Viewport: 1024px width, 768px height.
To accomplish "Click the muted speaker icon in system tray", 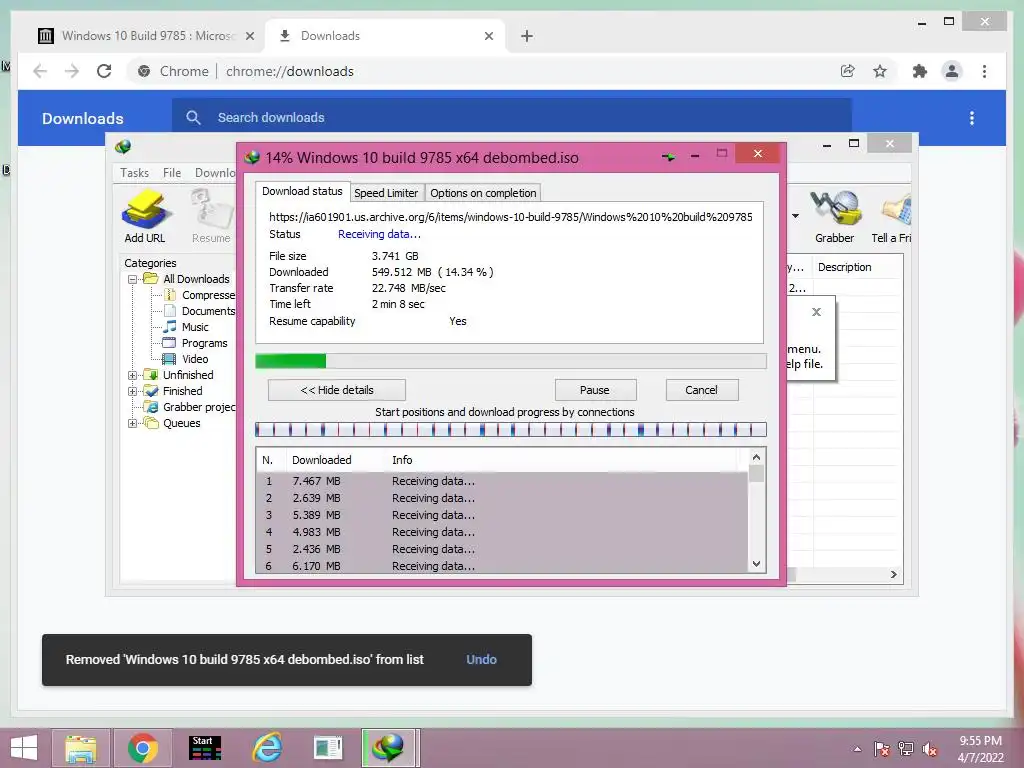I will click(929, 749).
